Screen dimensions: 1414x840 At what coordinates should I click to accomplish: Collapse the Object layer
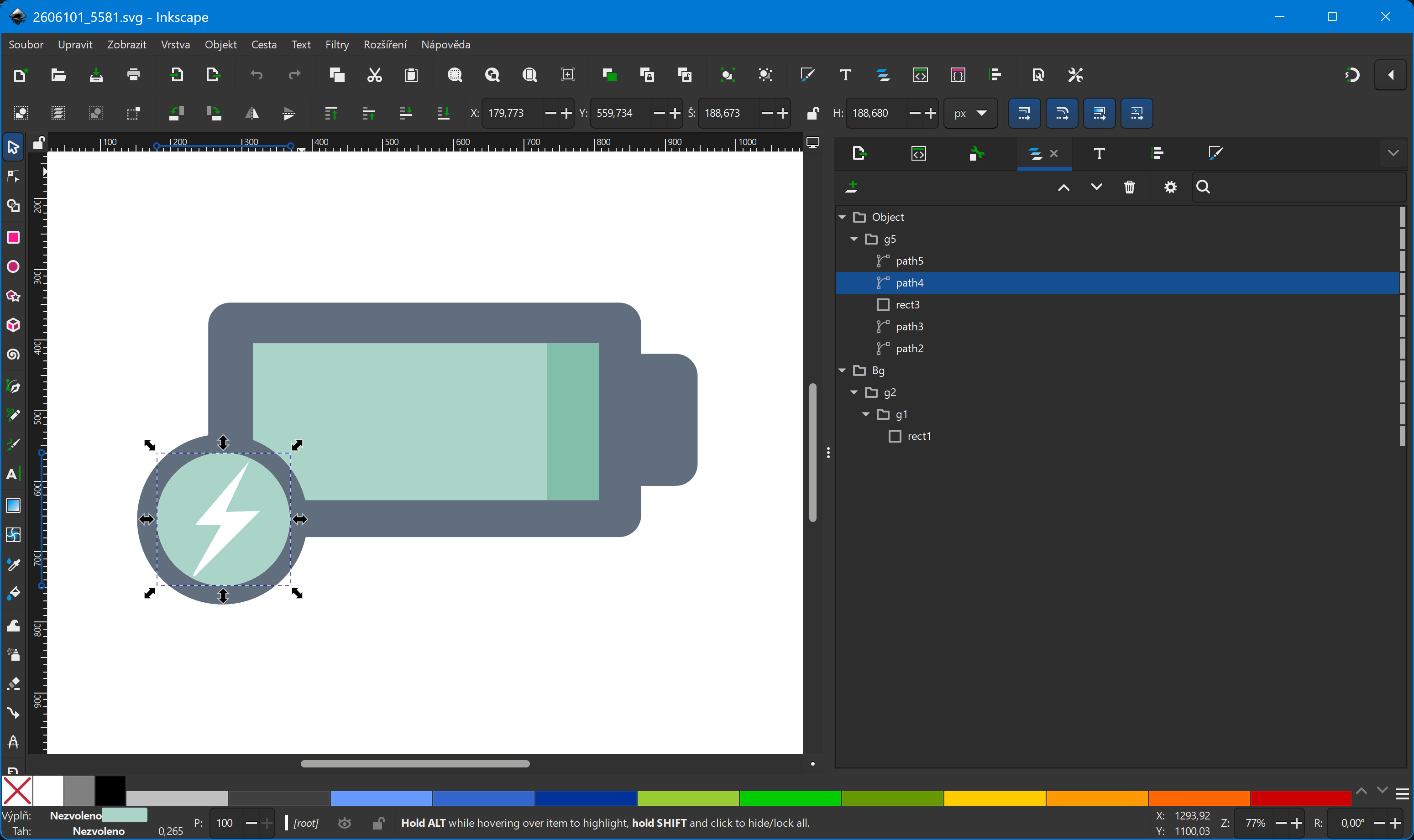(x=842, y=217)
